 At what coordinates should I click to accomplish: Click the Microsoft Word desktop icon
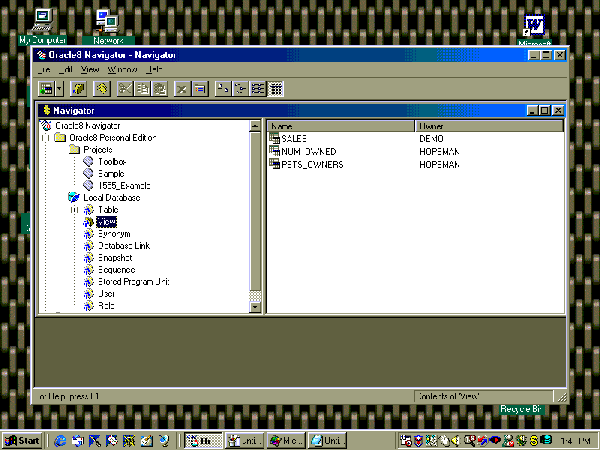pos(534,30)
